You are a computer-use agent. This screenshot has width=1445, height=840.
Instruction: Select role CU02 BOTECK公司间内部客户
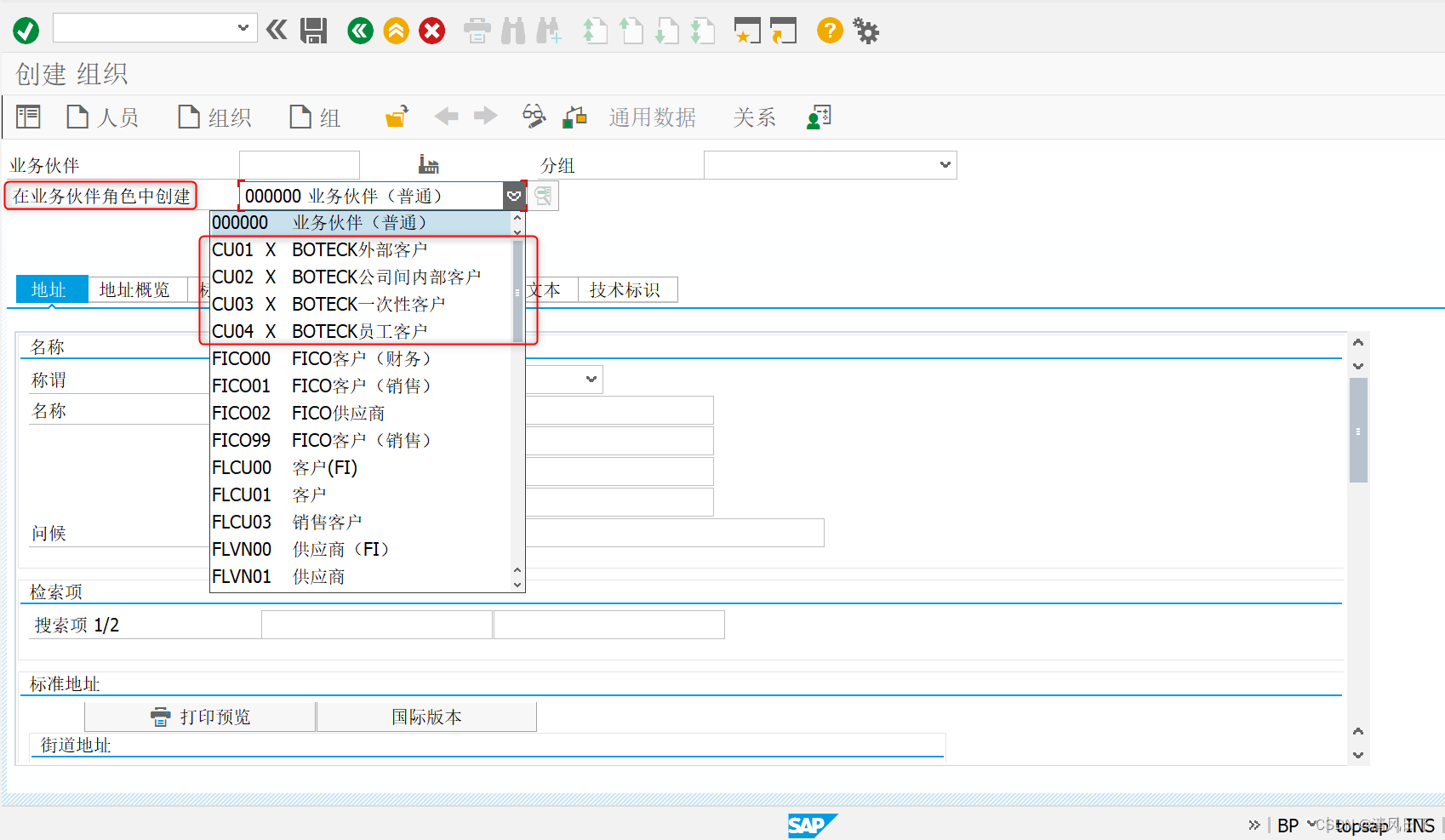(x=361, y=277)
